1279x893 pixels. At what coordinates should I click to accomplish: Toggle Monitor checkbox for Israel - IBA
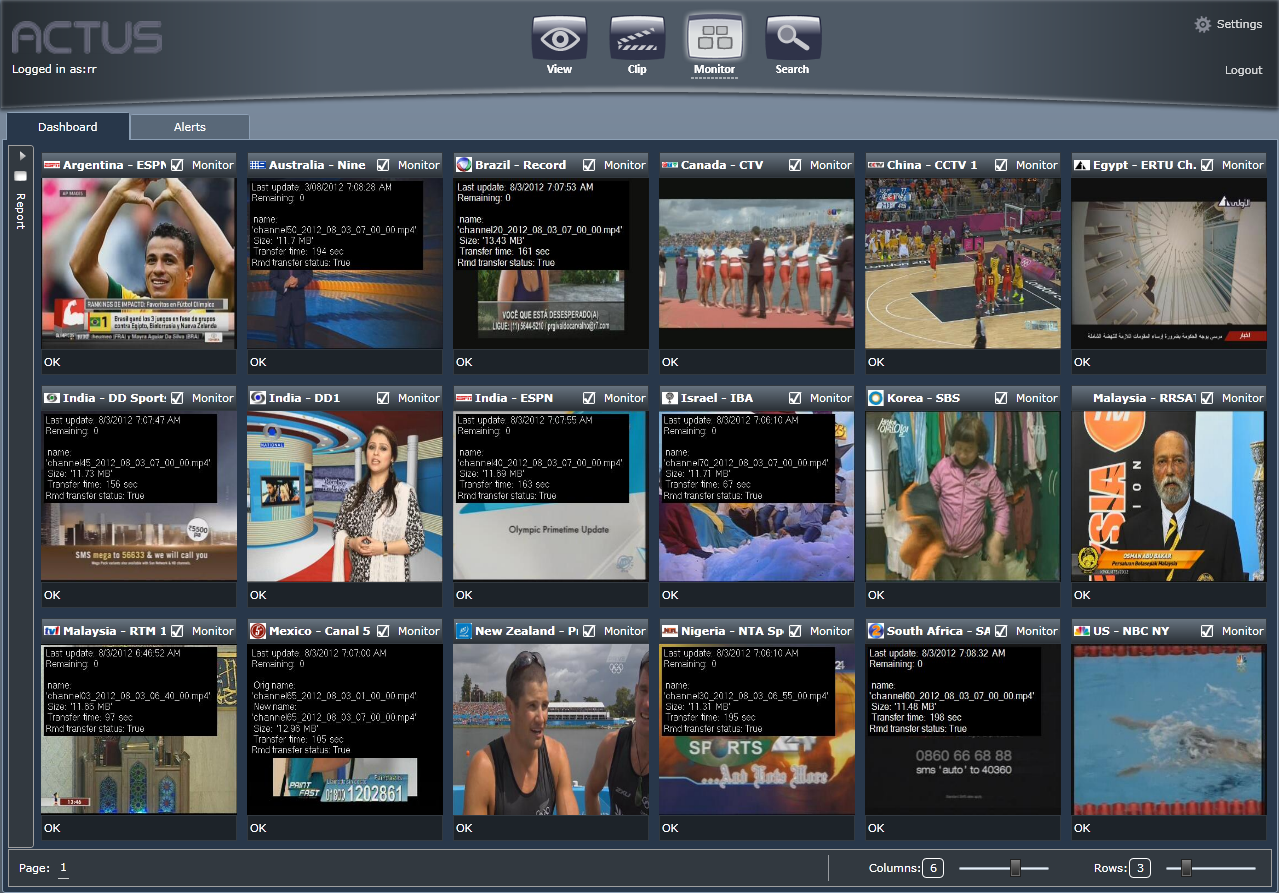[x=795, y=398]
